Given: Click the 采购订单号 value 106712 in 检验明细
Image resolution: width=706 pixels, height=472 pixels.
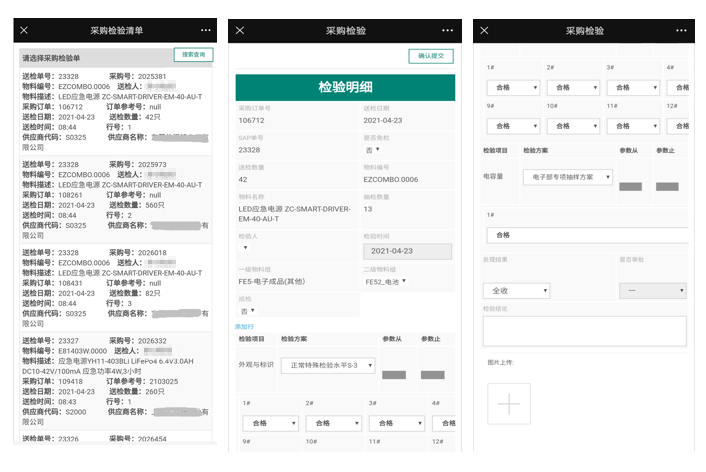Looking at the screenshot, I should coord(251,120).
